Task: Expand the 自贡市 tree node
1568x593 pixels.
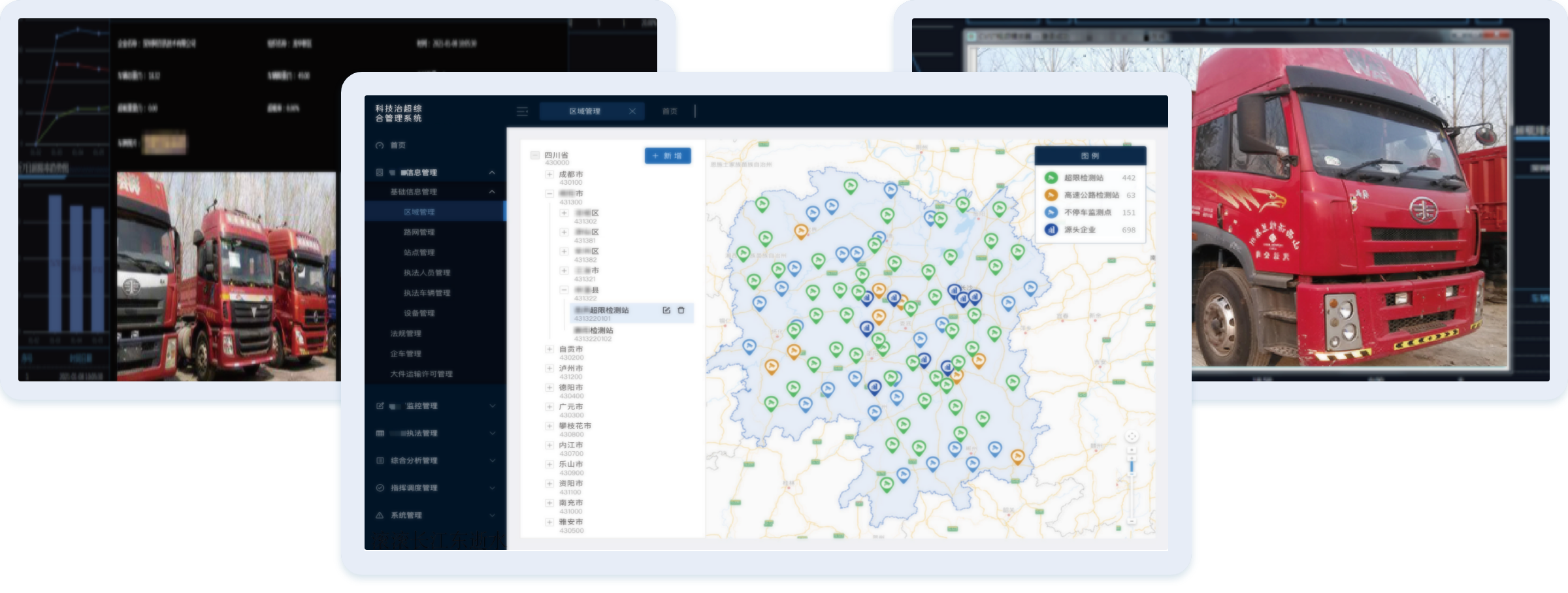Action: tap(549, 349)
